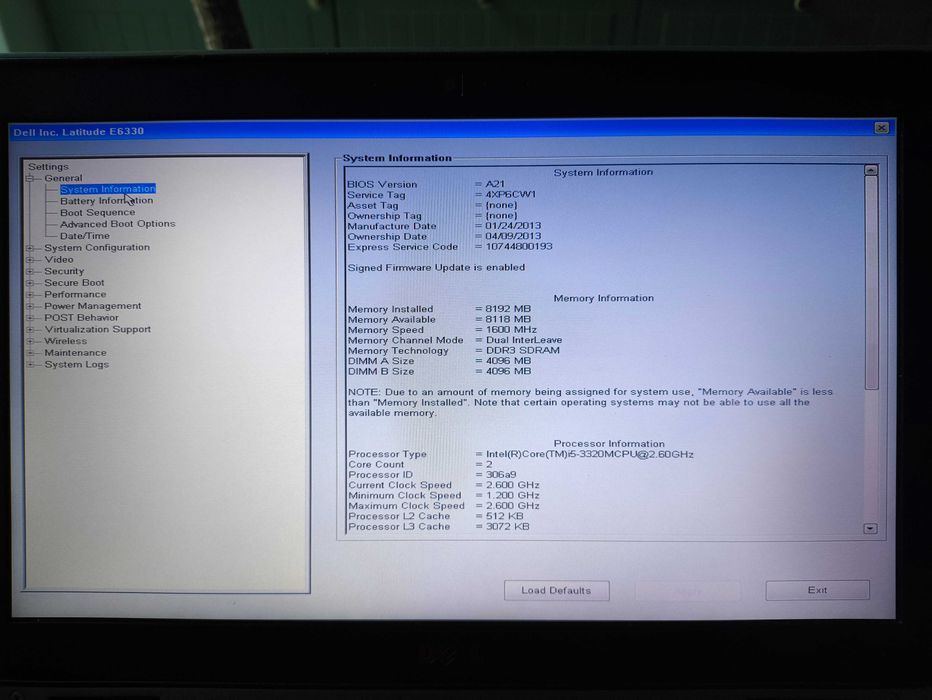Click the Load Defaults button
932x700 pixels.
coord(556,591)
